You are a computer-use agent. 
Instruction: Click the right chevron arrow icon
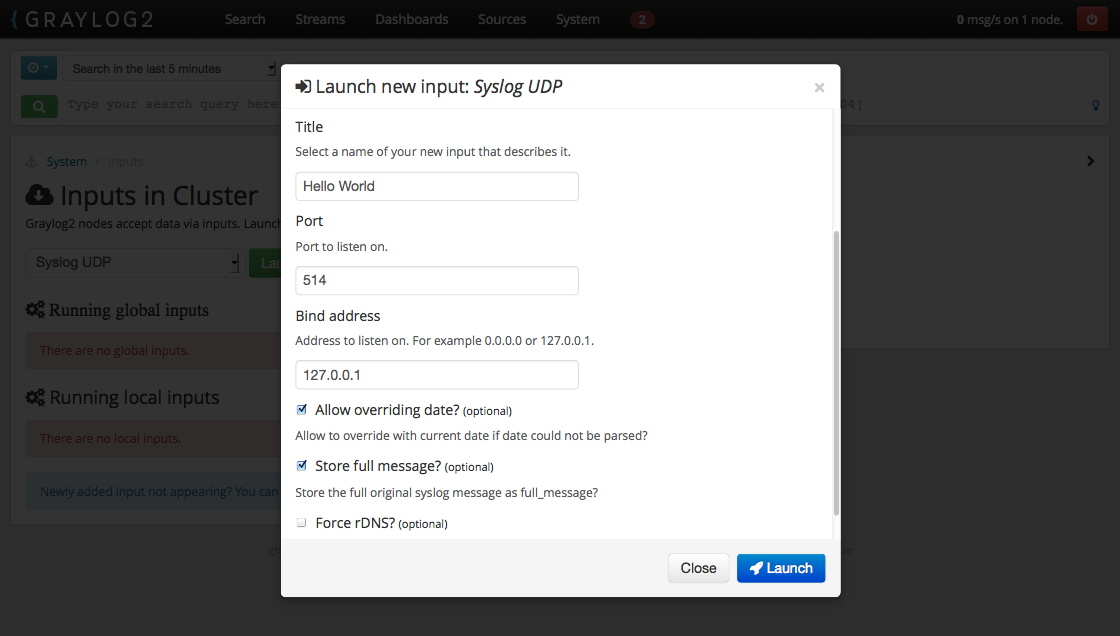coord(1091,161)
